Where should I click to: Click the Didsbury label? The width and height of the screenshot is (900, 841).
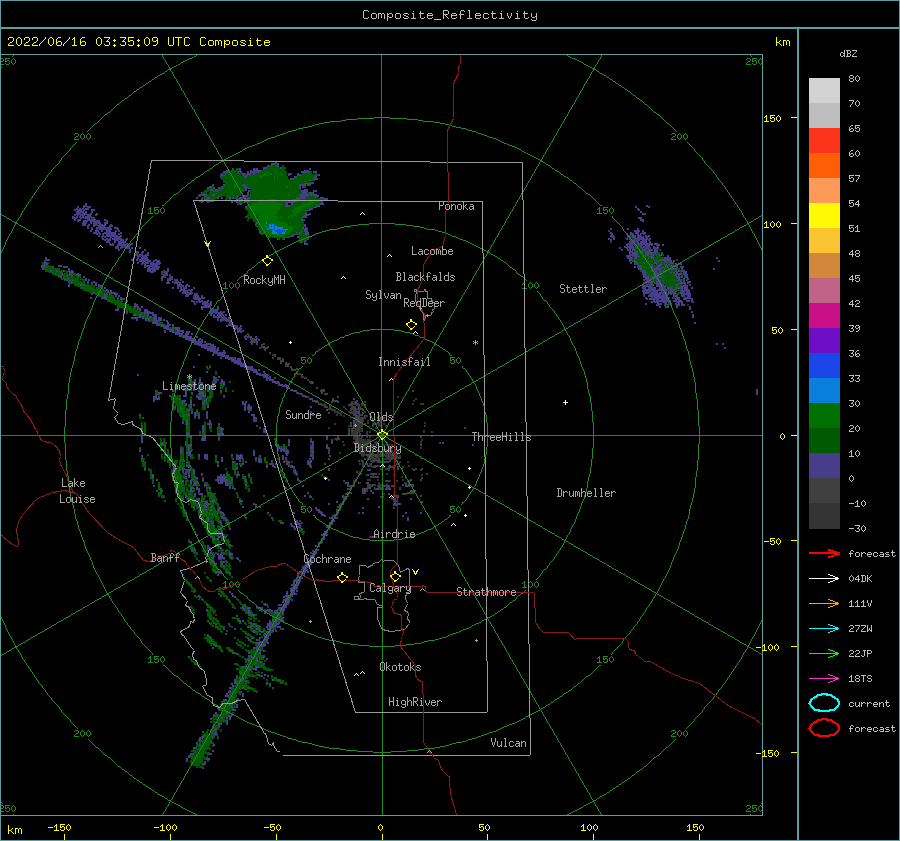coord(377,448)
